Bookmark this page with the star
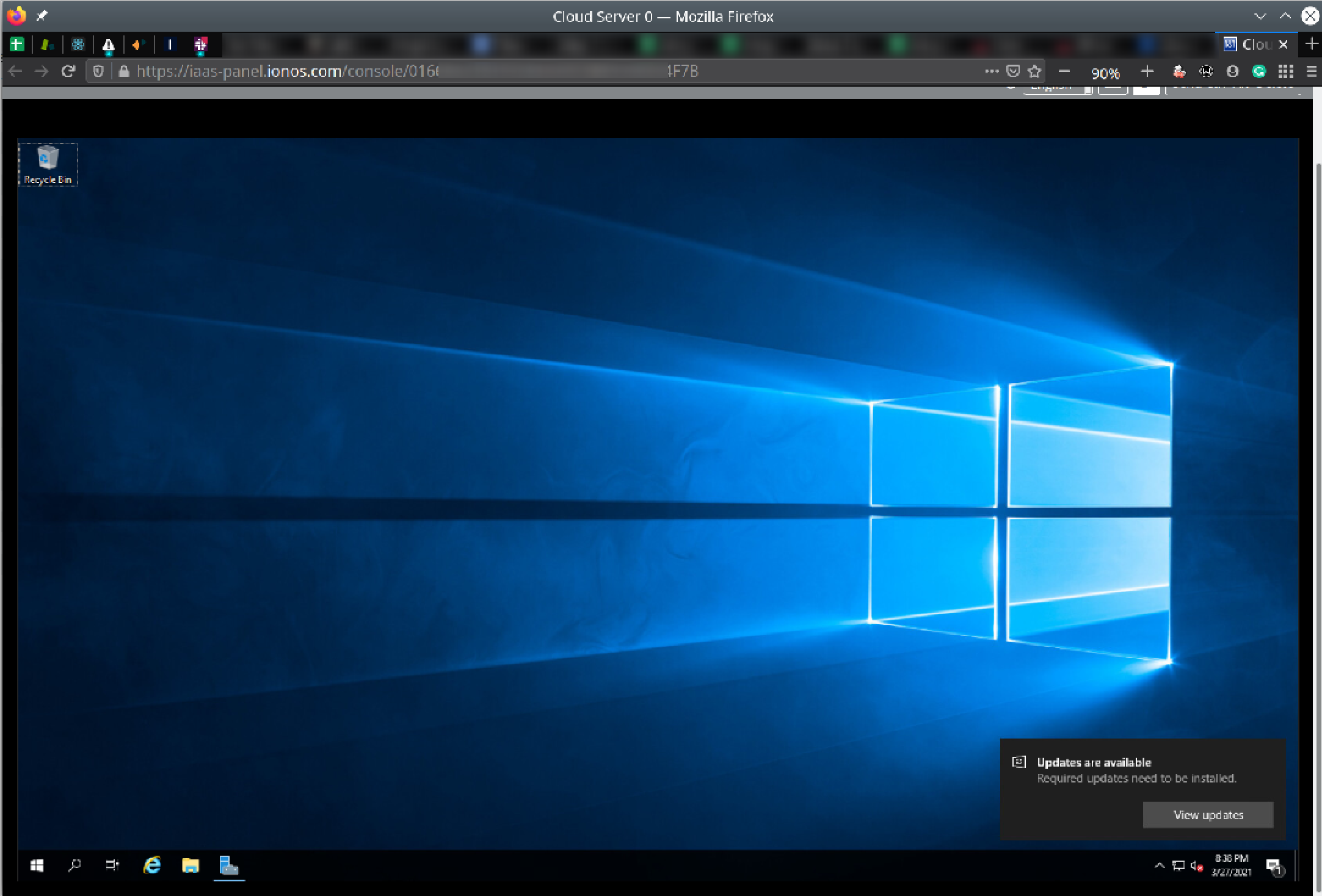1322x896 pixels. point(1034,71)
